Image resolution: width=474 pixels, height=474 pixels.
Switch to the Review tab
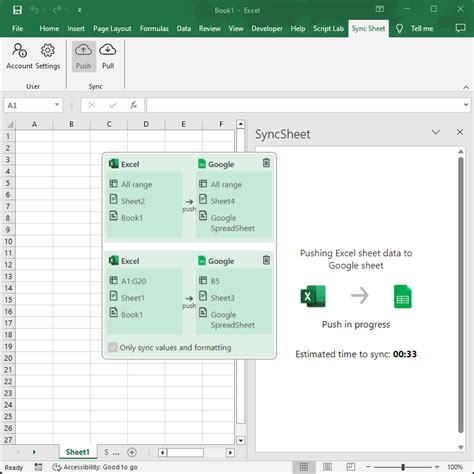point(210,29)
